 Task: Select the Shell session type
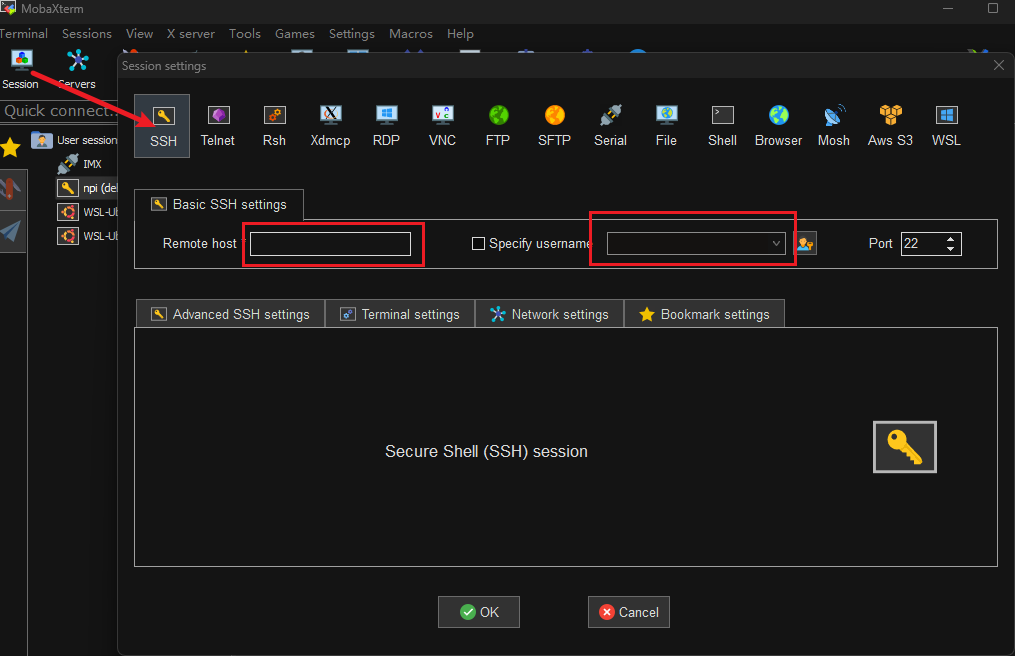click(722, 126)
